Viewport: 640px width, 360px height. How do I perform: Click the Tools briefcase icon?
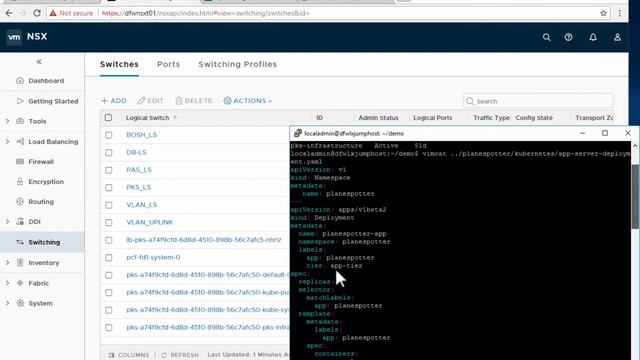click(x=20, y=121)
